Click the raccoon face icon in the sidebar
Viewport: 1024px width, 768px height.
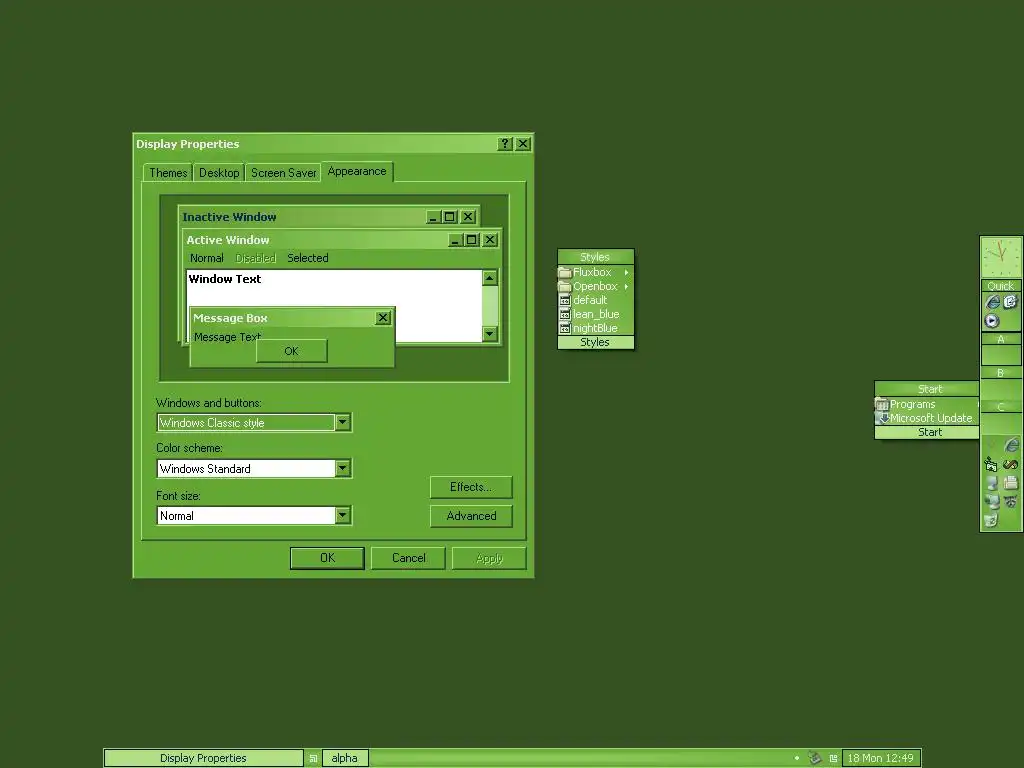pos(1010,502)
